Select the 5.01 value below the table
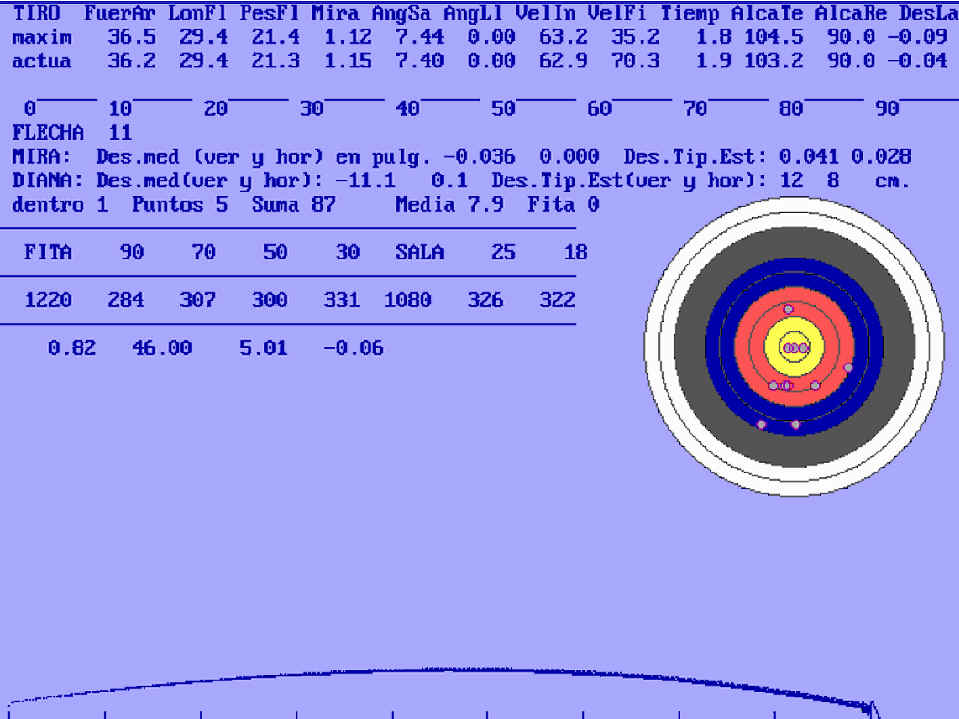 tap(264, 348)
